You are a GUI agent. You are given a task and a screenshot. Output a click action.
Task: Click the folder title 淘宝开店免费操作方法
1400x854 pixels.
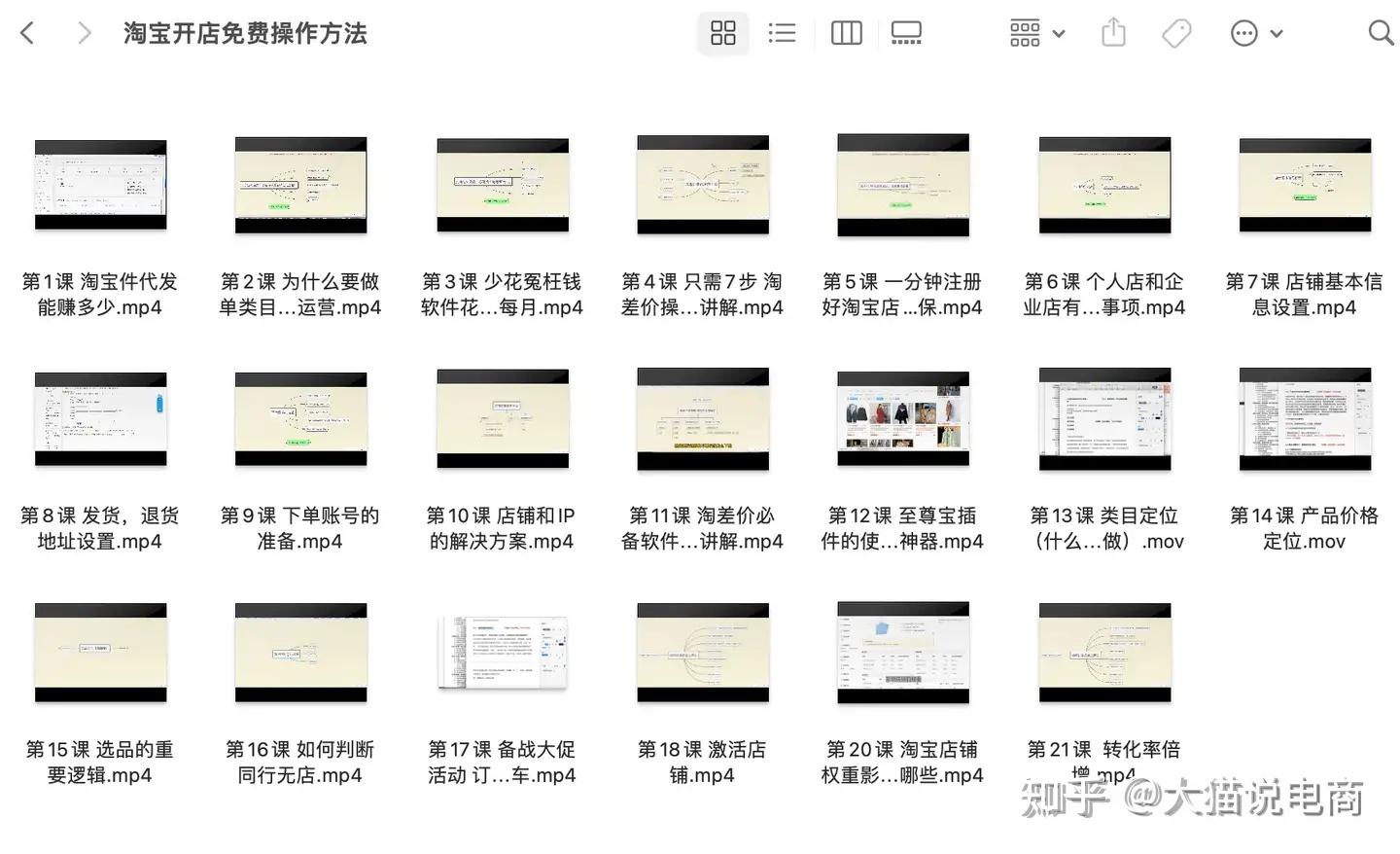pos(245,33)
